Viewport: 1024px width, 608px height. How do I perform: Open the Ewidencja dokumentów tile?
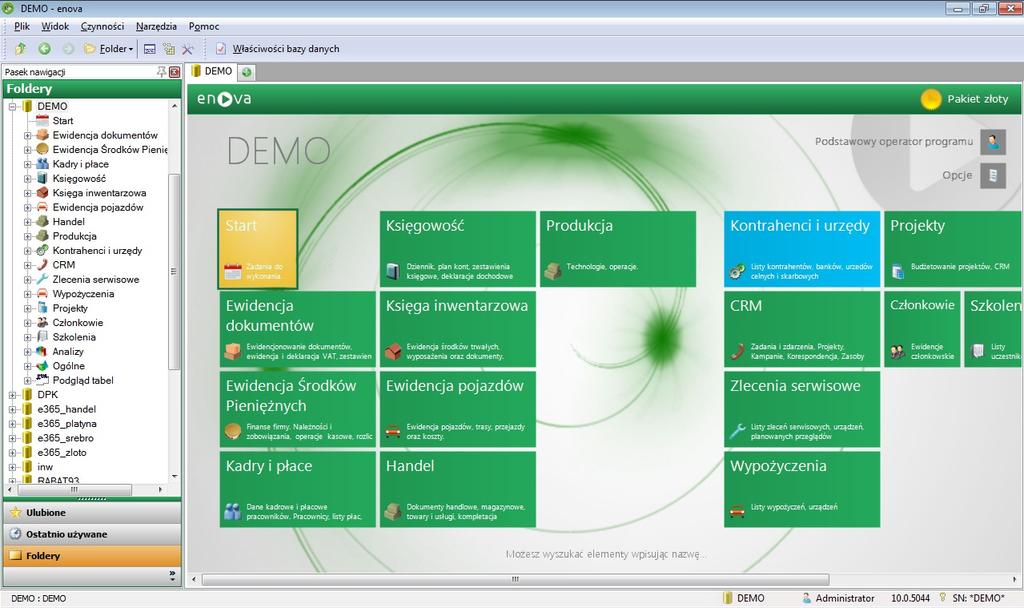pos(297,329)
